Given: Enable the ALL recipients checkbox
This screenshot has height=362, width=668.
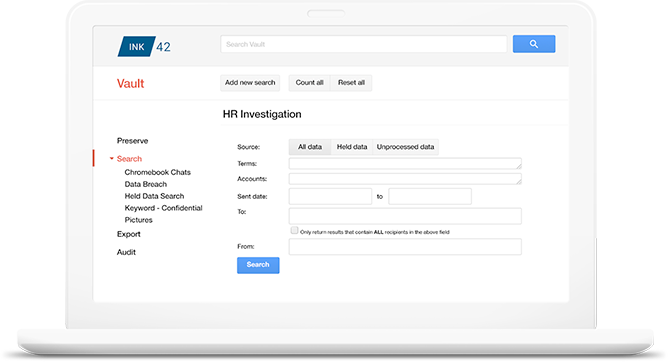Looking at the screenshot, I should pyautogui.click(x=294, y=230).
